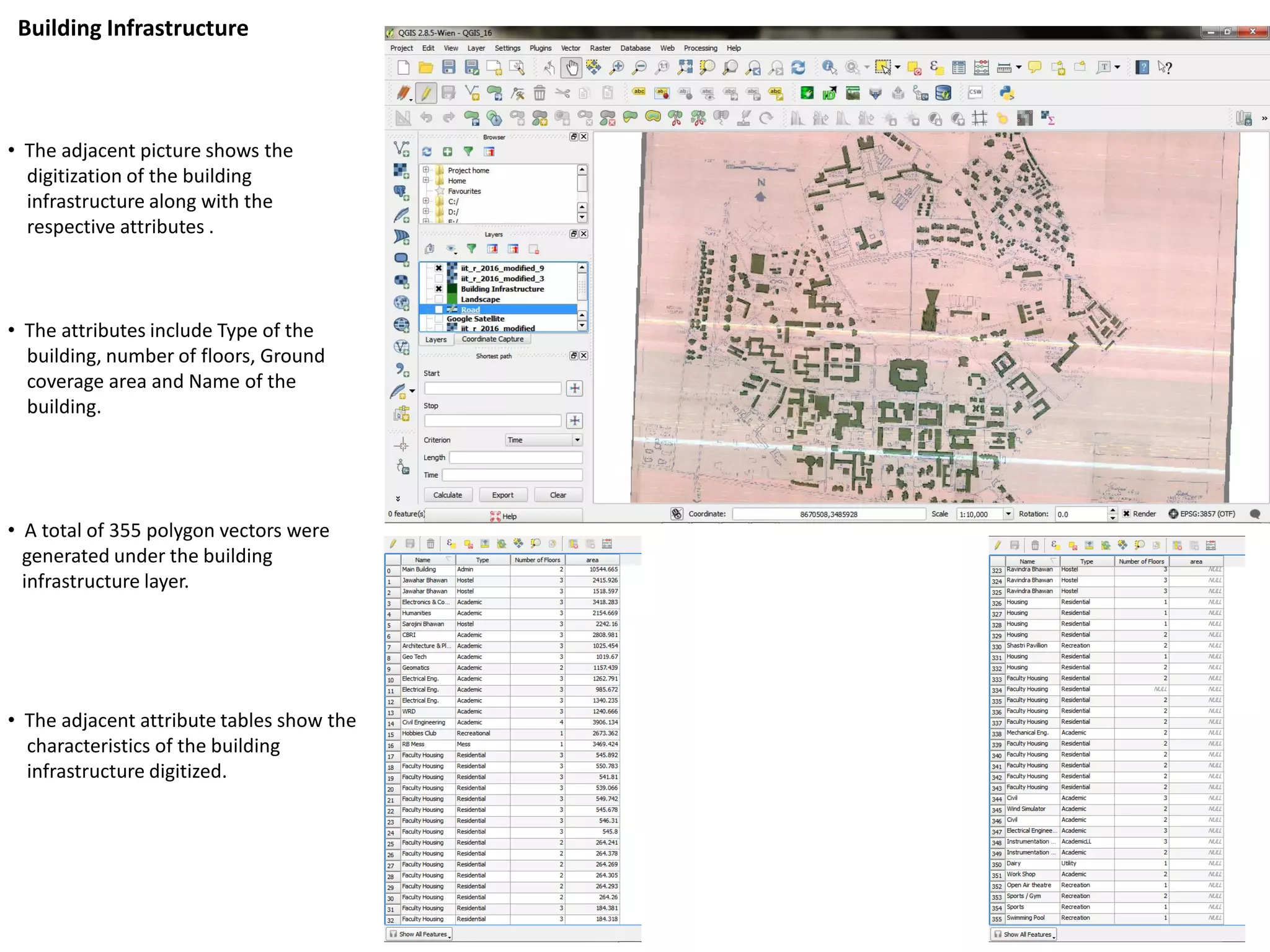
Task: Open the yellow abc Labeling options
Action: pyautogui.click(x=639, y=92)
